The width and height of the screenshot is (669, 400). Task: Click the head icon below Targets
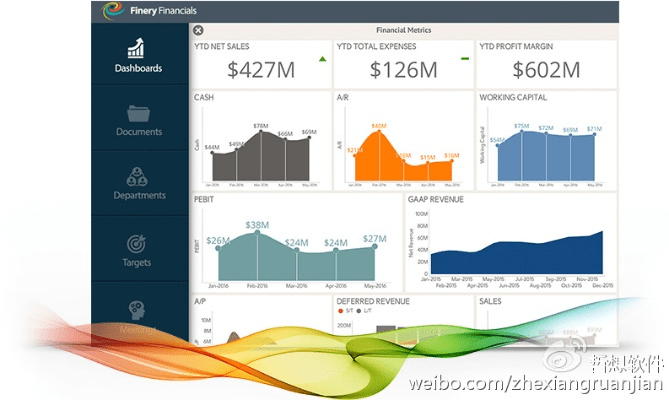138,309
